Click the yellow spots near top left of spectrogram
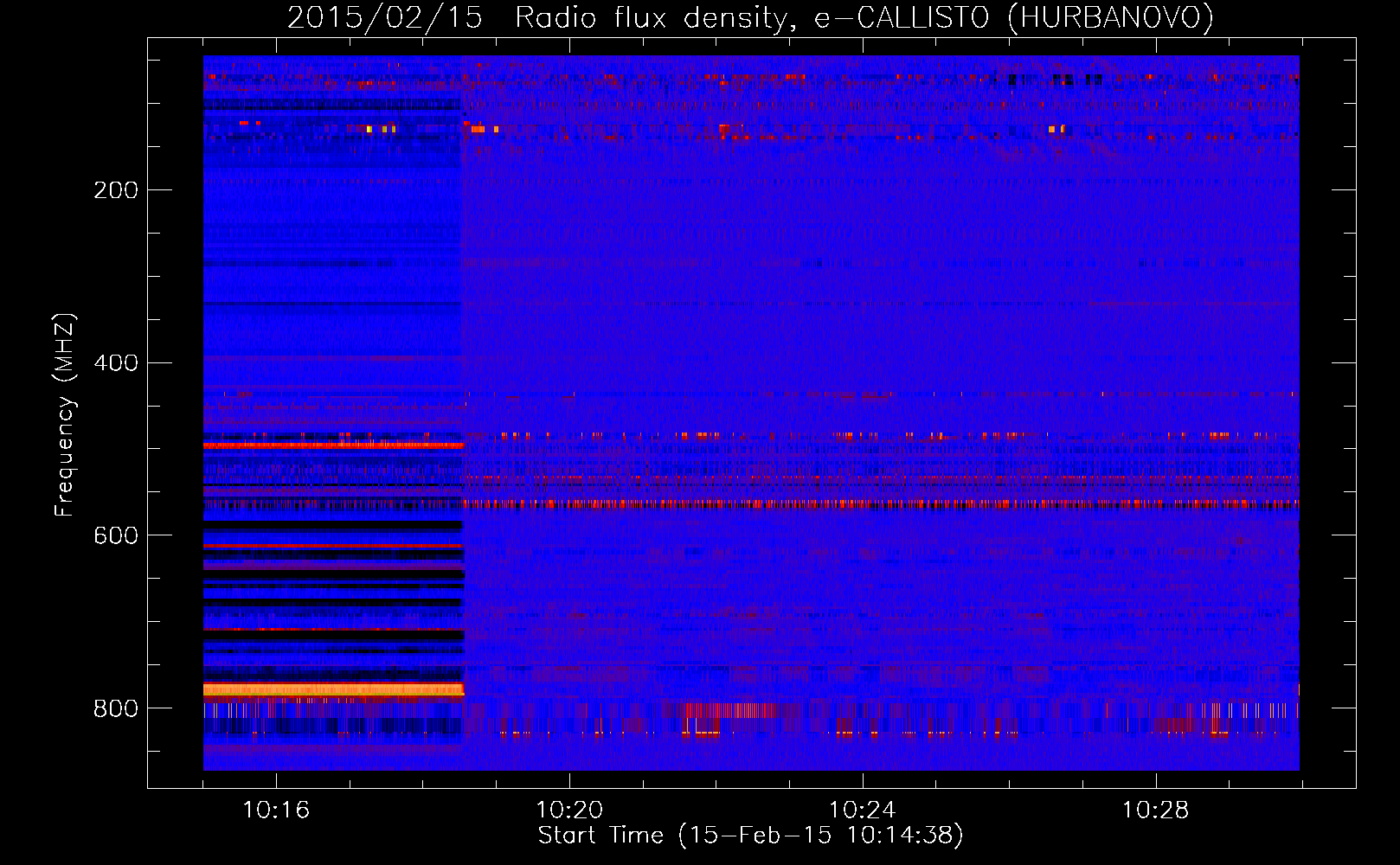Screen dimensions: 1400x865 (x=381, y=129)
